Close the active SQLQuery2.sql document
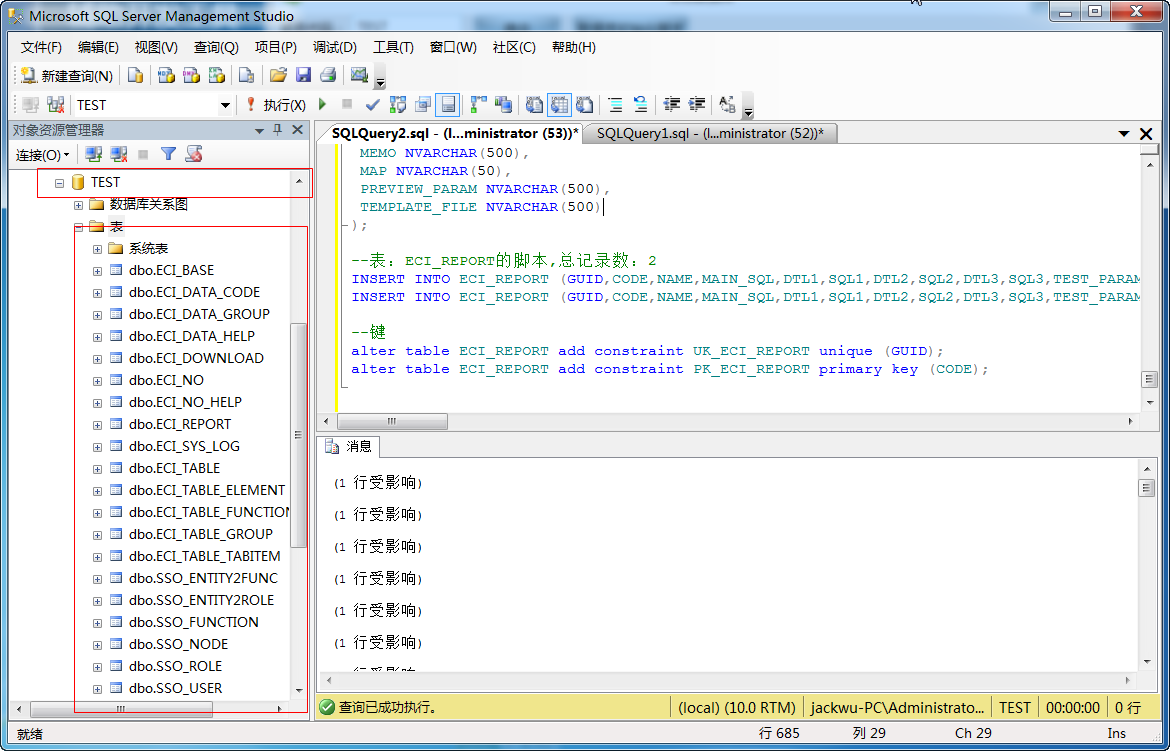Viewport: 1170px width, 751px height. [1147, 134]
